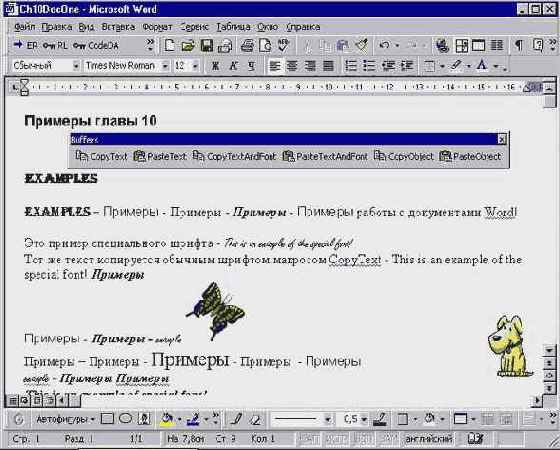Click PasteTextAndFont button

[325, 156]
